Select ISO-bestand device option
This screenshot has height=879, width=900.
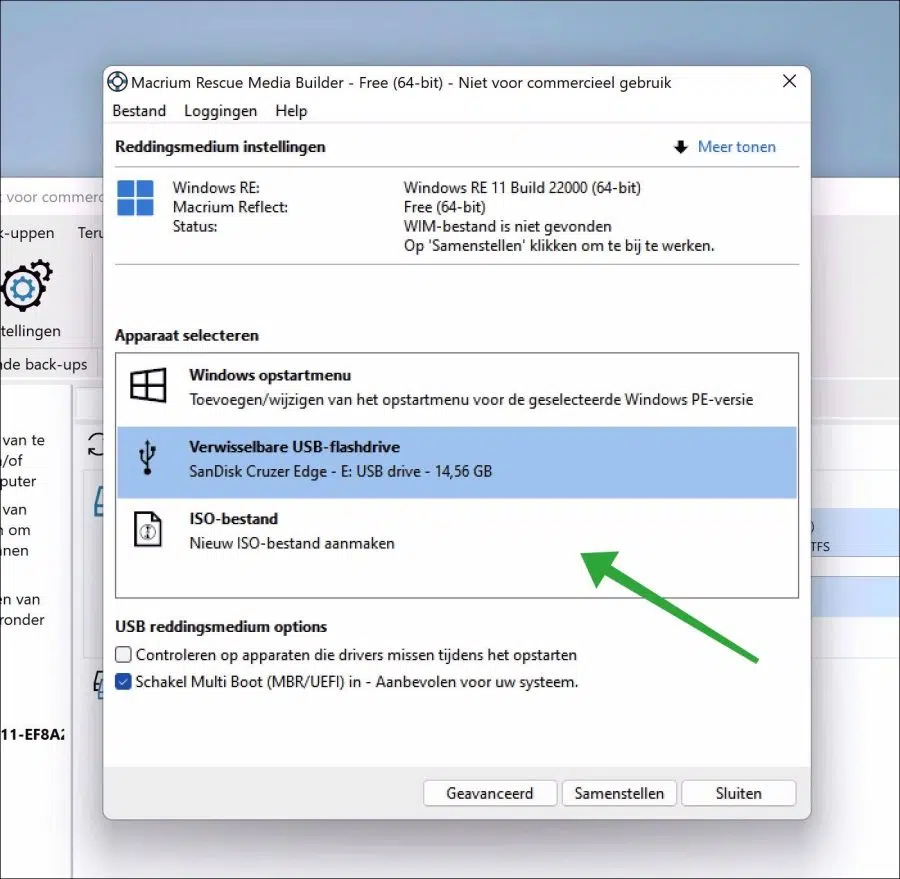pos(457,532)
